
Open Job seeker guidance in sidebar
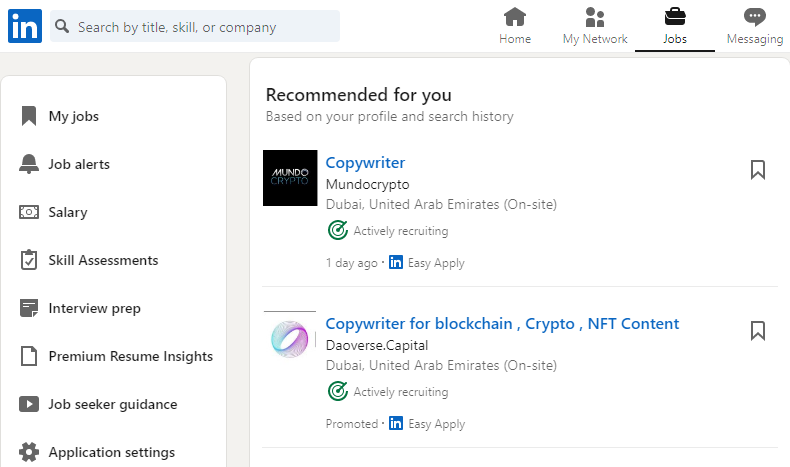point(113,405)
